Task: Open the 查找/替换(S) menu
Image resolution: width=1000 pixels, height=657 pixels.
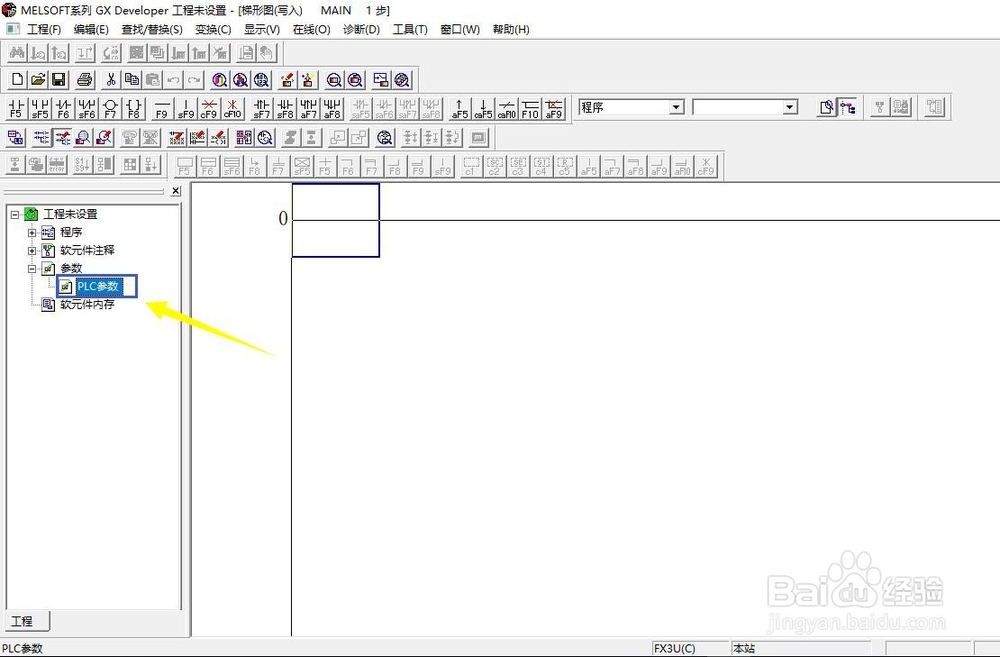Action: (x=152, y=29)
